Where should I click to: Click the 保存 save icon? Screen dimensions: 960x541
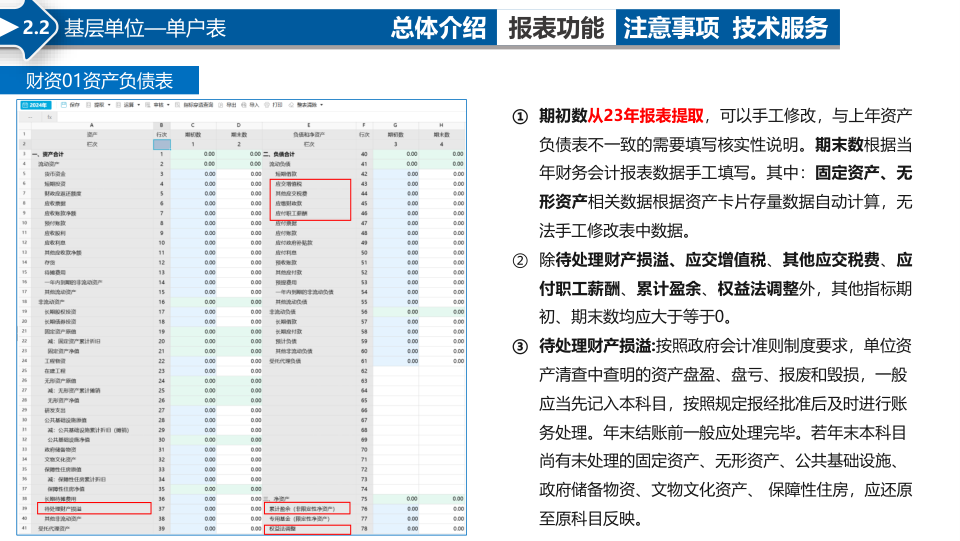click(x=64, y=105)
